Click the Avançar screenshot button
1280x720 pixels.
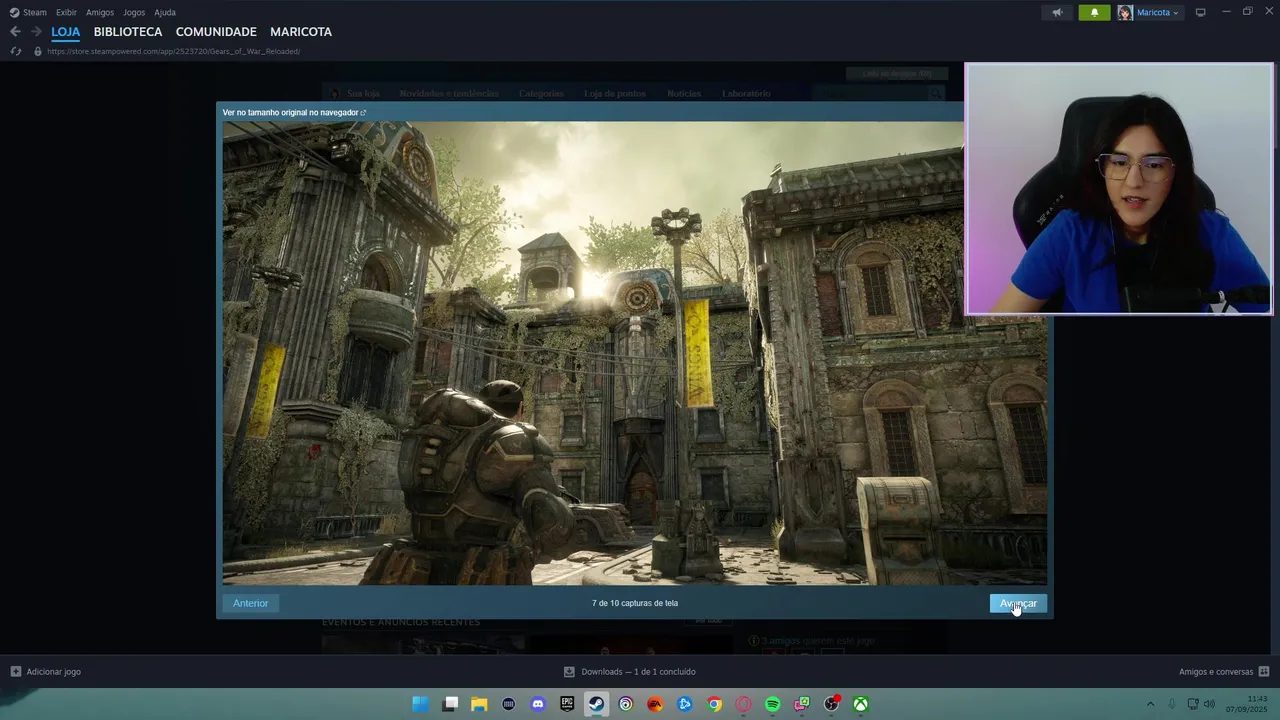click(x=1018, y=603)
